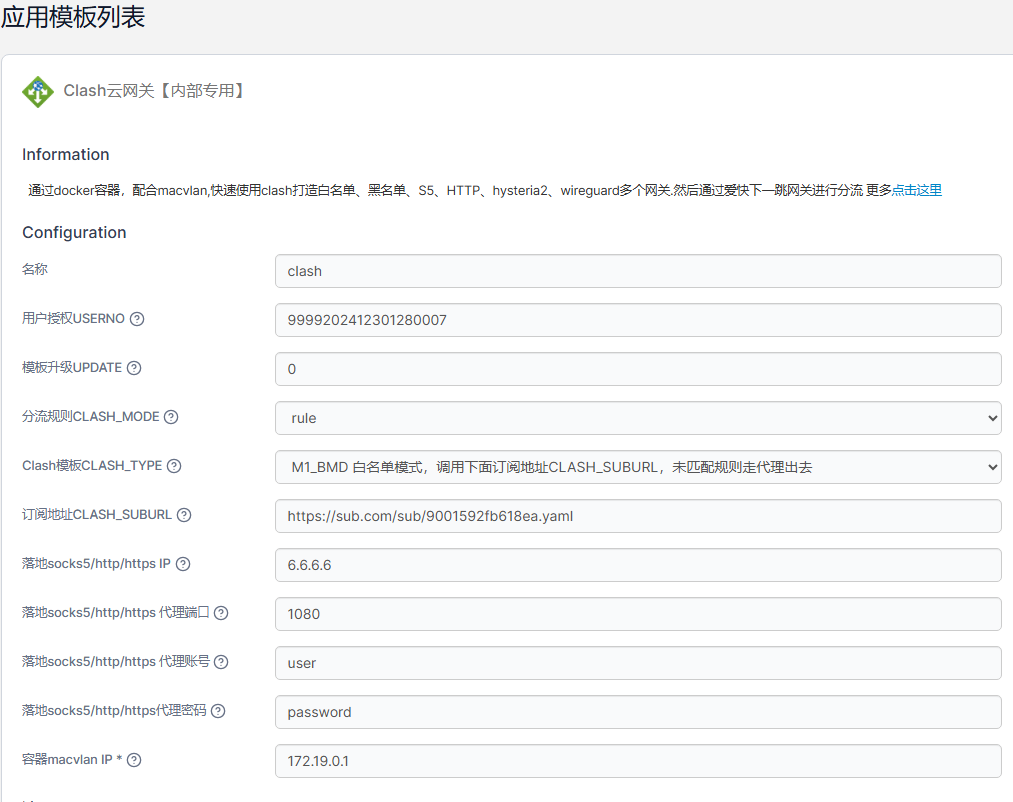Click the proxy port field showing 1080

coord(638,614)
